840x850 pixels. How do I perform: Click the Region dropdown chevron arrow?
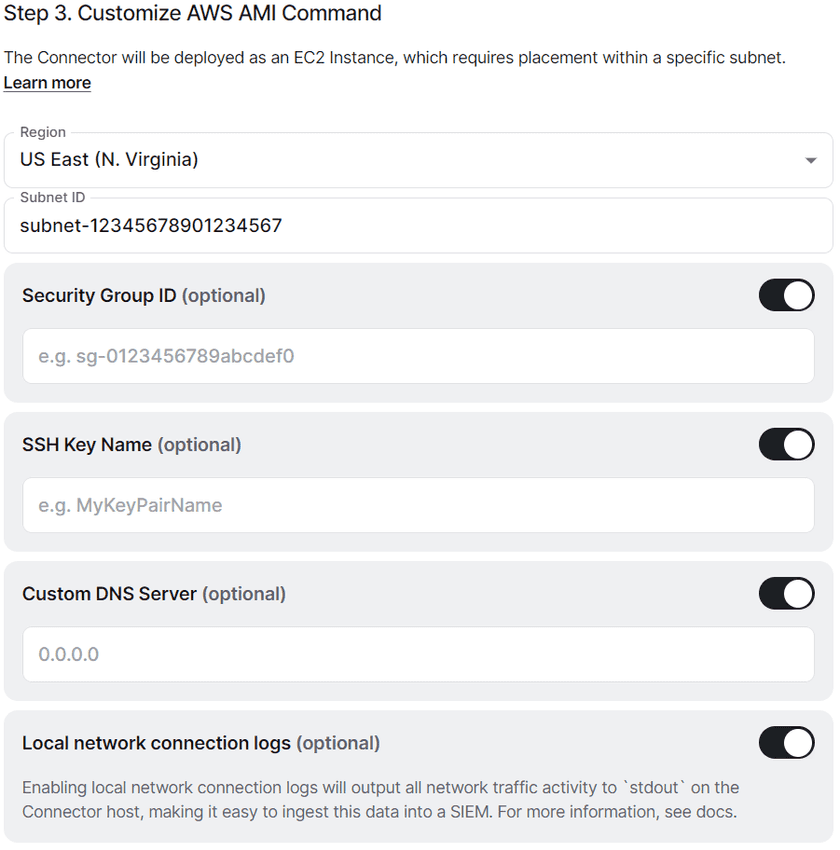(811, 159)
